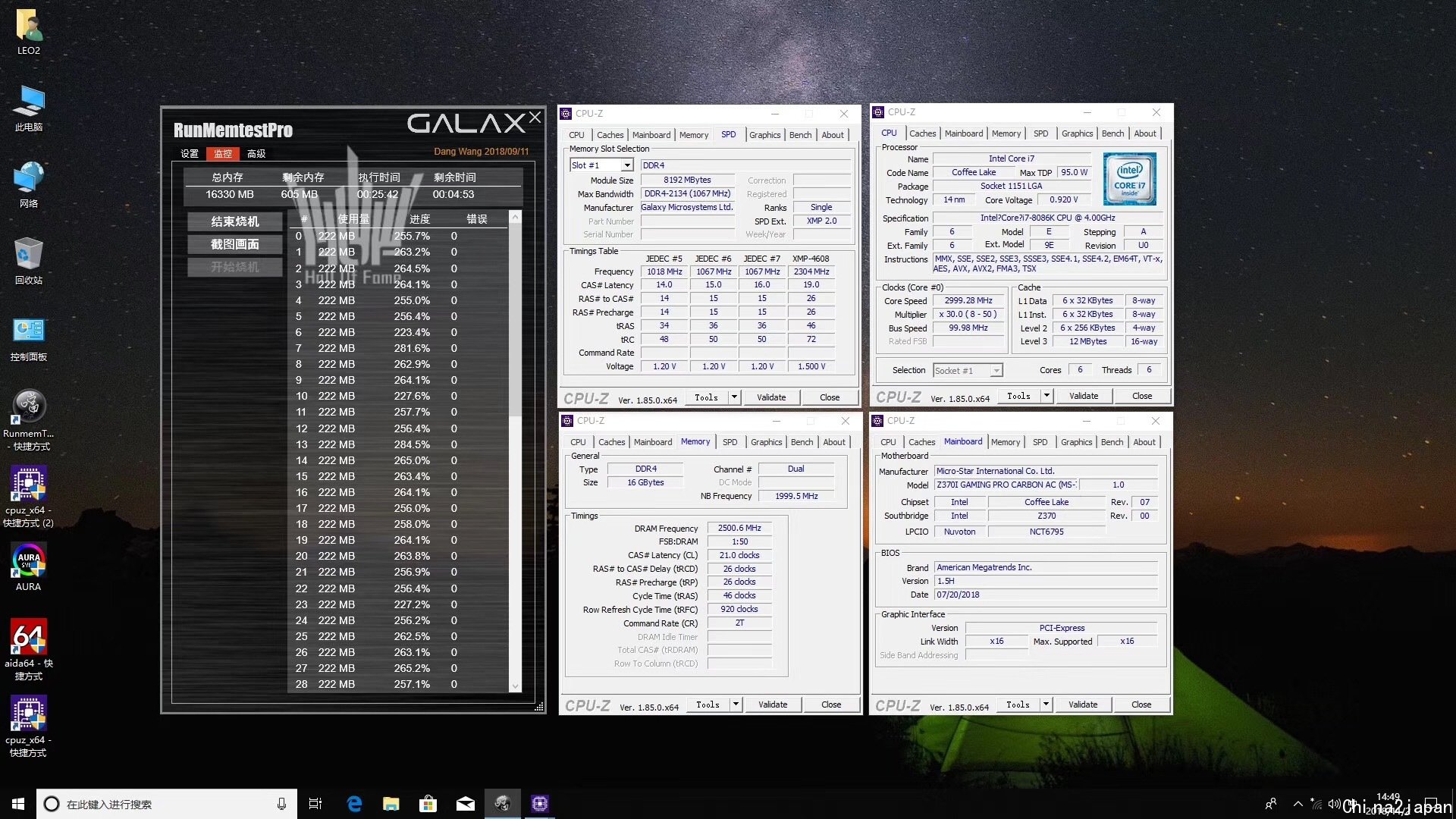Click Validate in Mainboard CPU-Z window
This screenshot has width=1456, height=819.
[x=1083, y=704]
